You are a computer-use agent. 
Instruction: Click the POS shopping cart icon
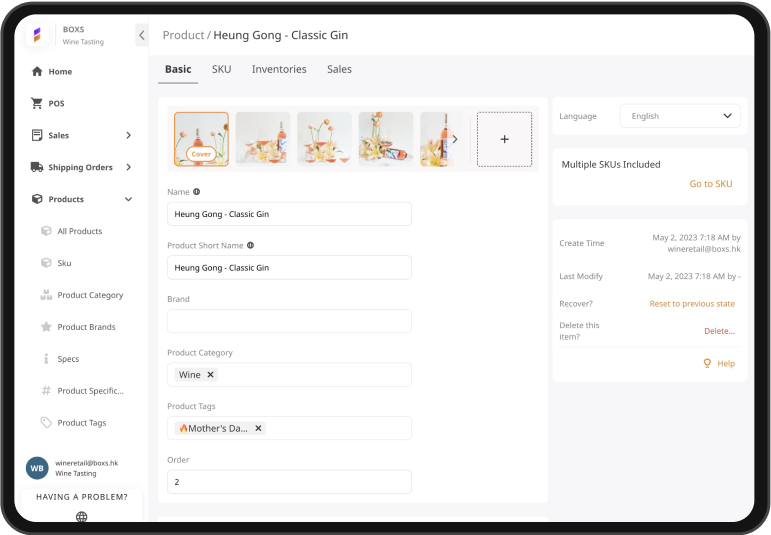pos(37,103)
